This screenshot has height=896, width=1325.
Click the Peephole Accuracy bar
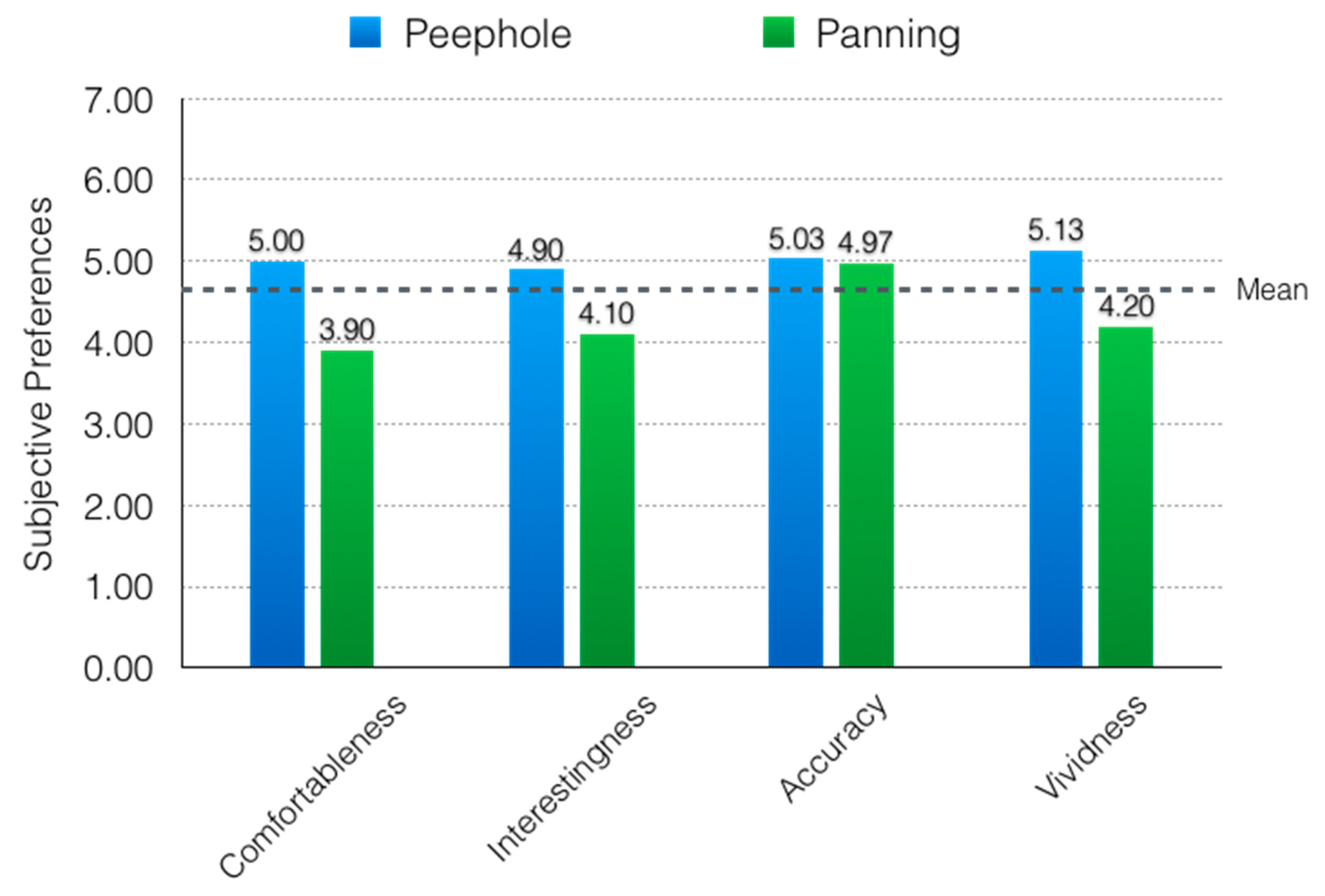(795, 462)
